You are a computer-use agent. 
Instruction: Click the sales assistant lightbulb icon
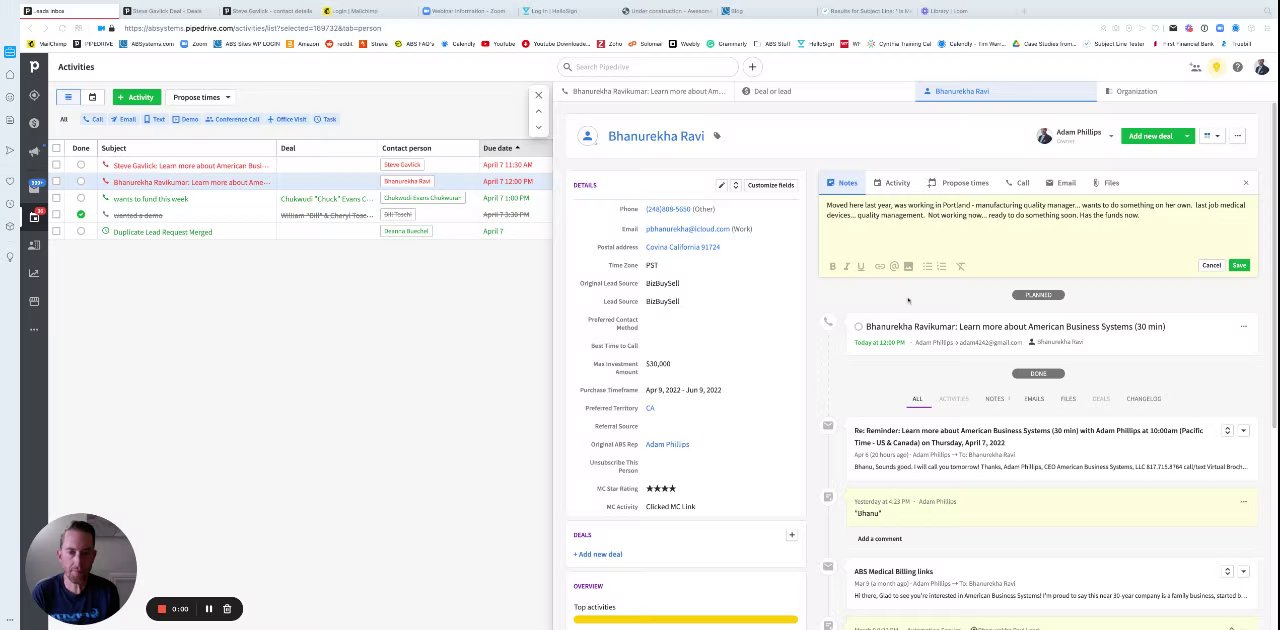1216,67
